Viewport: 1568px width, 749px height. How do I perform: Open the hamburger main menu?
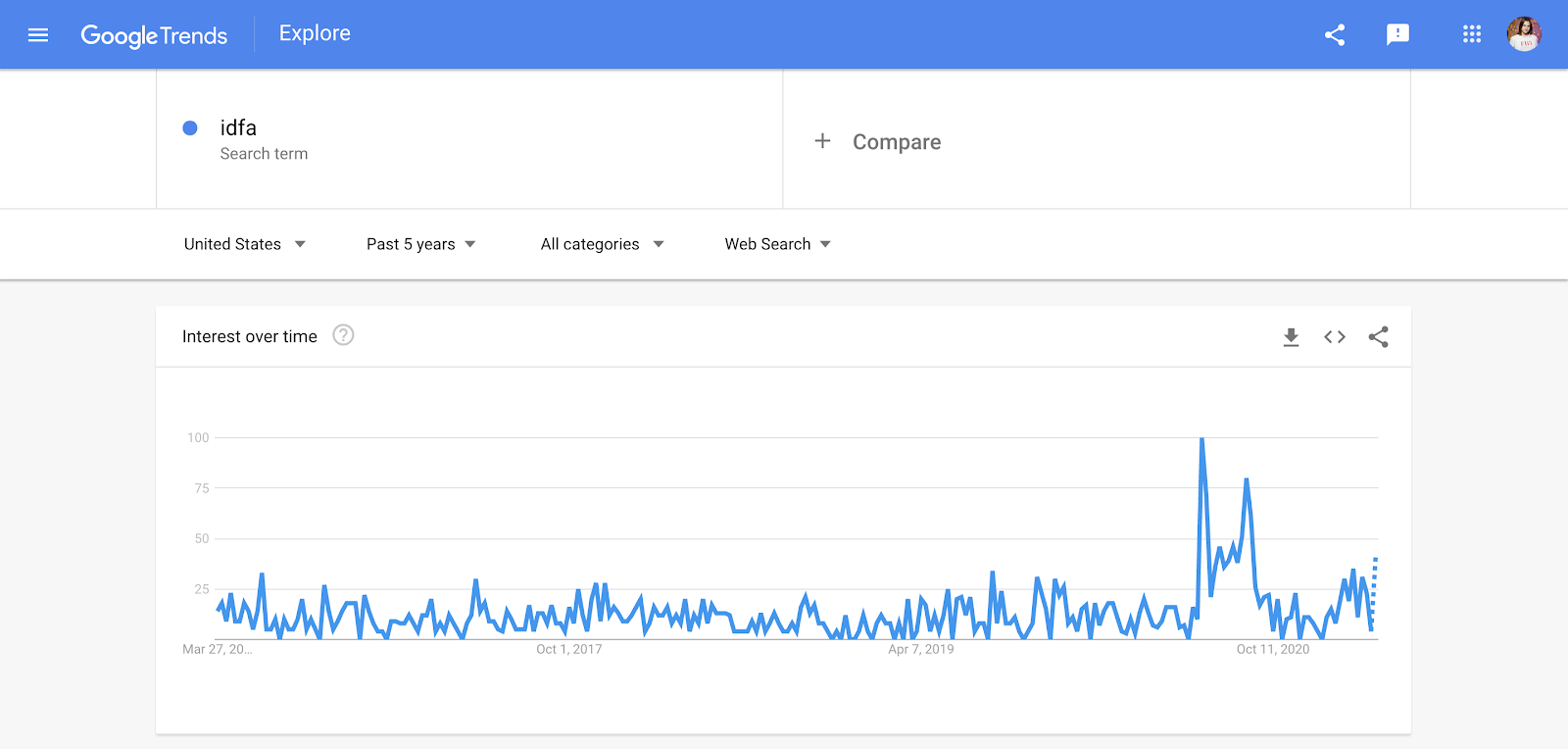click(38, 35)
